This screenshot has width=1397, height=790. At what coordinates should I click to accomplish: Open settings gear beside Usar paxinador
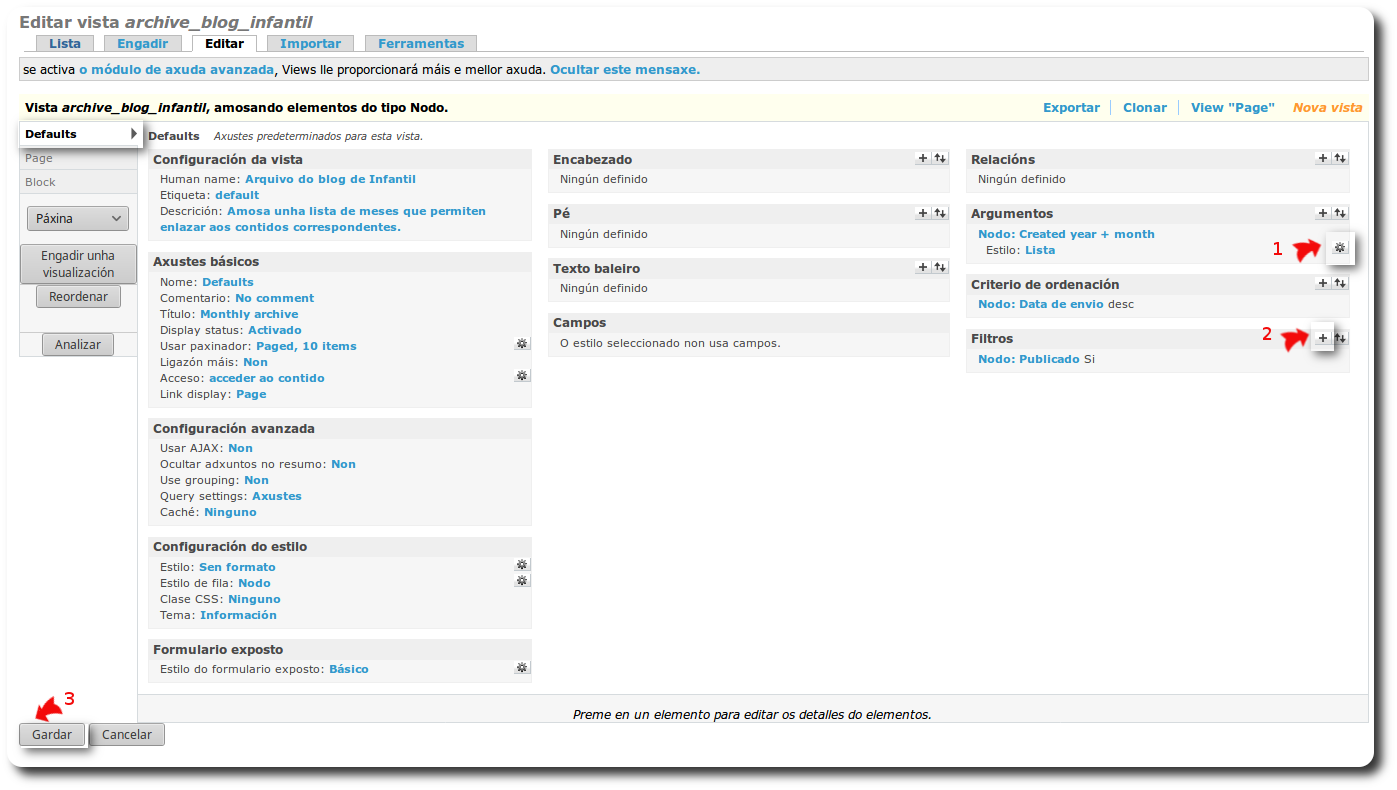(x=521, y=343)
